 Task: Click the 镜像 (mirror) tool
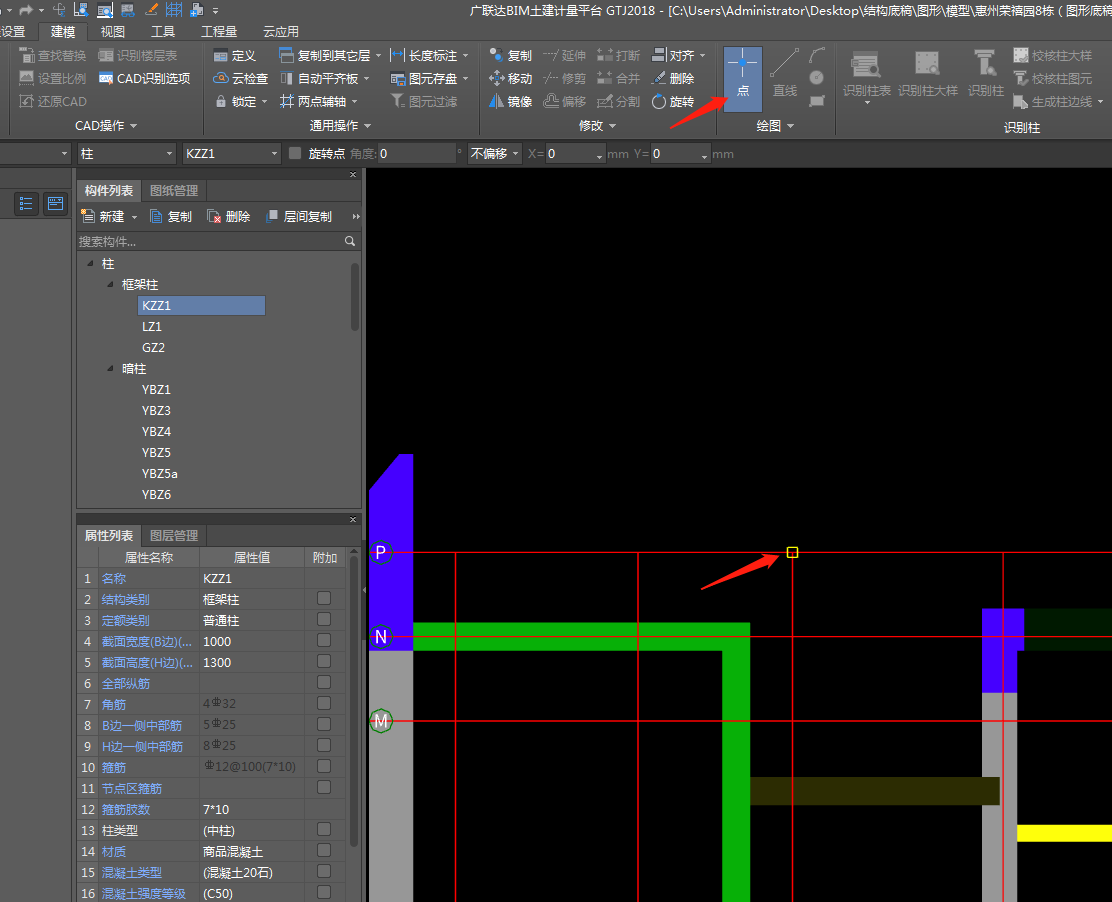(511, 101)
